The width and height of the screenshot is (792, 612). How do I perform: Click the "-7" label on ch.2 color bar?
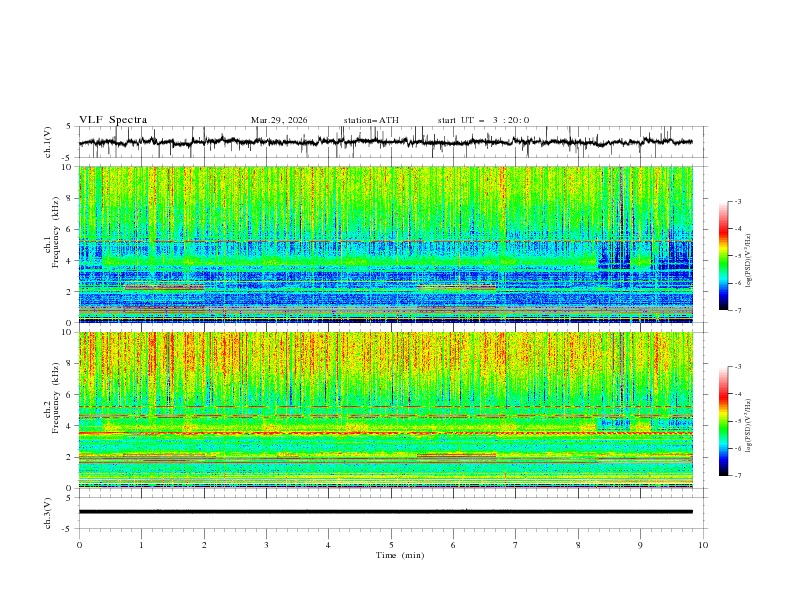(737, 476)
